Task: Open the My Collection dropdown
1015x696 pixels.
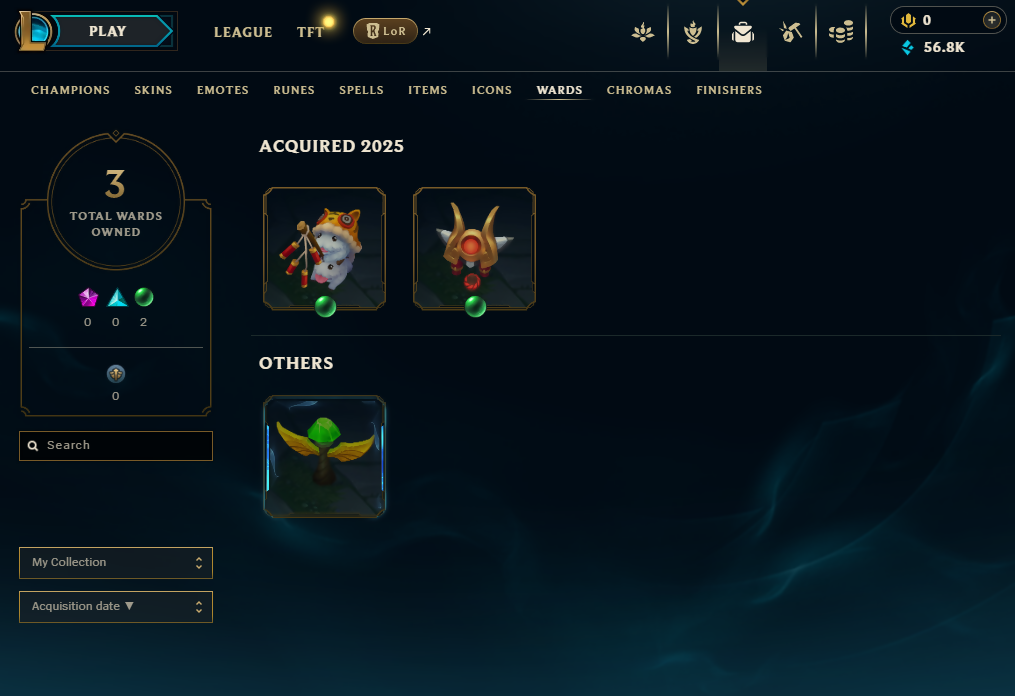Action: pos(116,563)
